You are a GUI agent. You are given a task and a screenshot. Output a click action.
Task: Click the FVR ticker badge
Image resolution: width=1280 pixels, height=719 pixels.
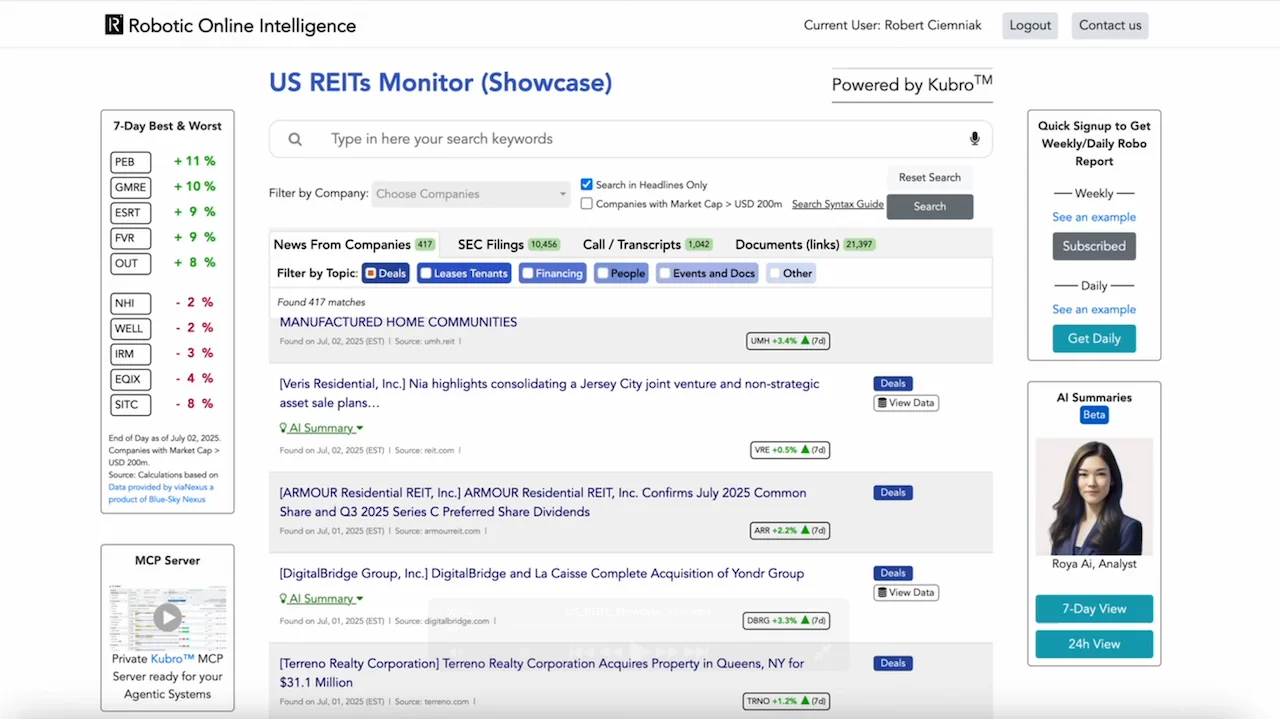coord(131,238)
